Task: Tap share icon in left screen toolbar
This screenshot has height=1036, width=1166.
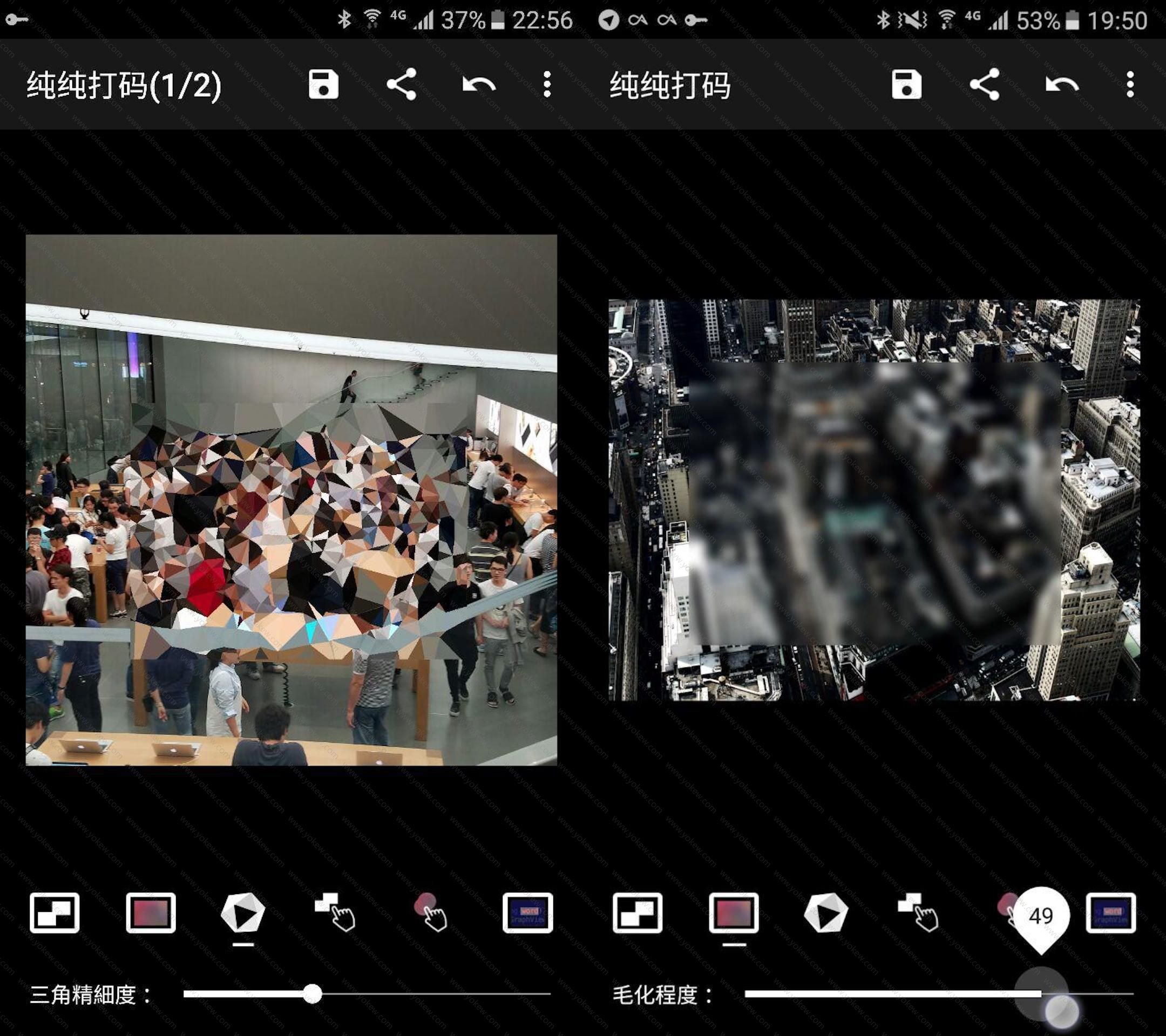Action: point(402,85)
